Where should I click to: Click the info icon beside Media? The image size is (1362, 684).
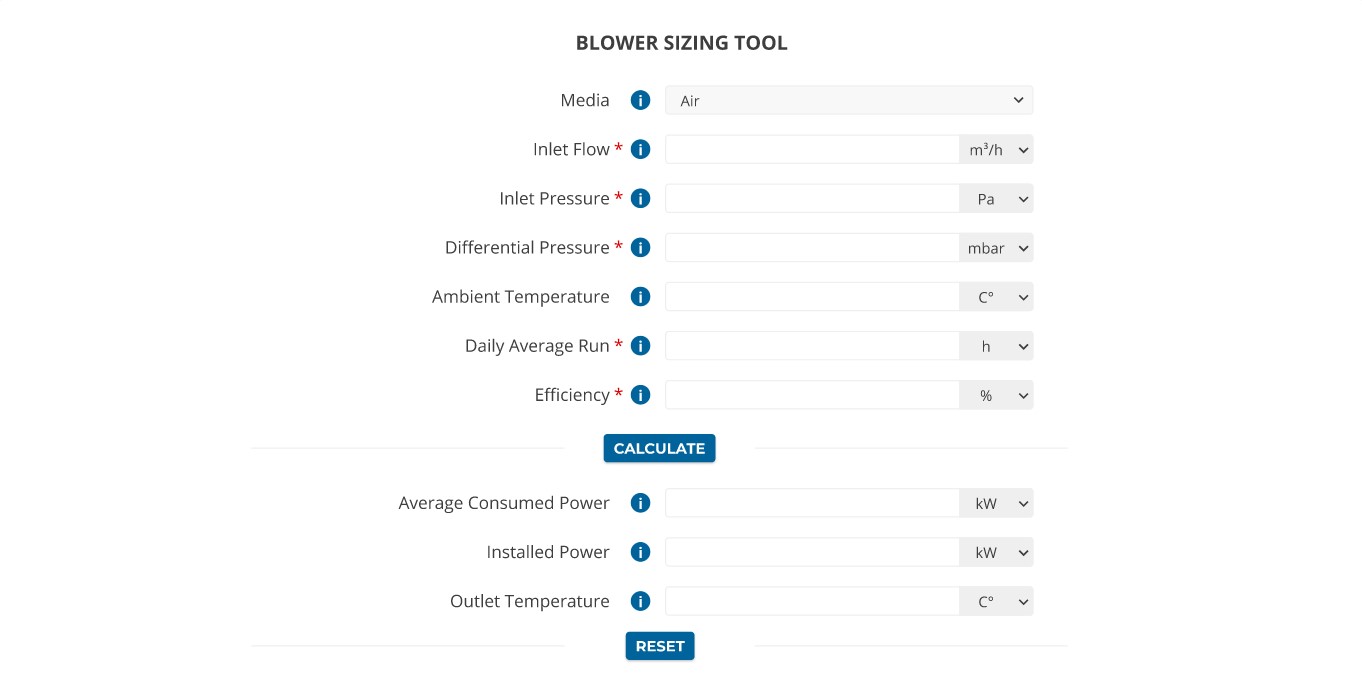pos(640,100)
